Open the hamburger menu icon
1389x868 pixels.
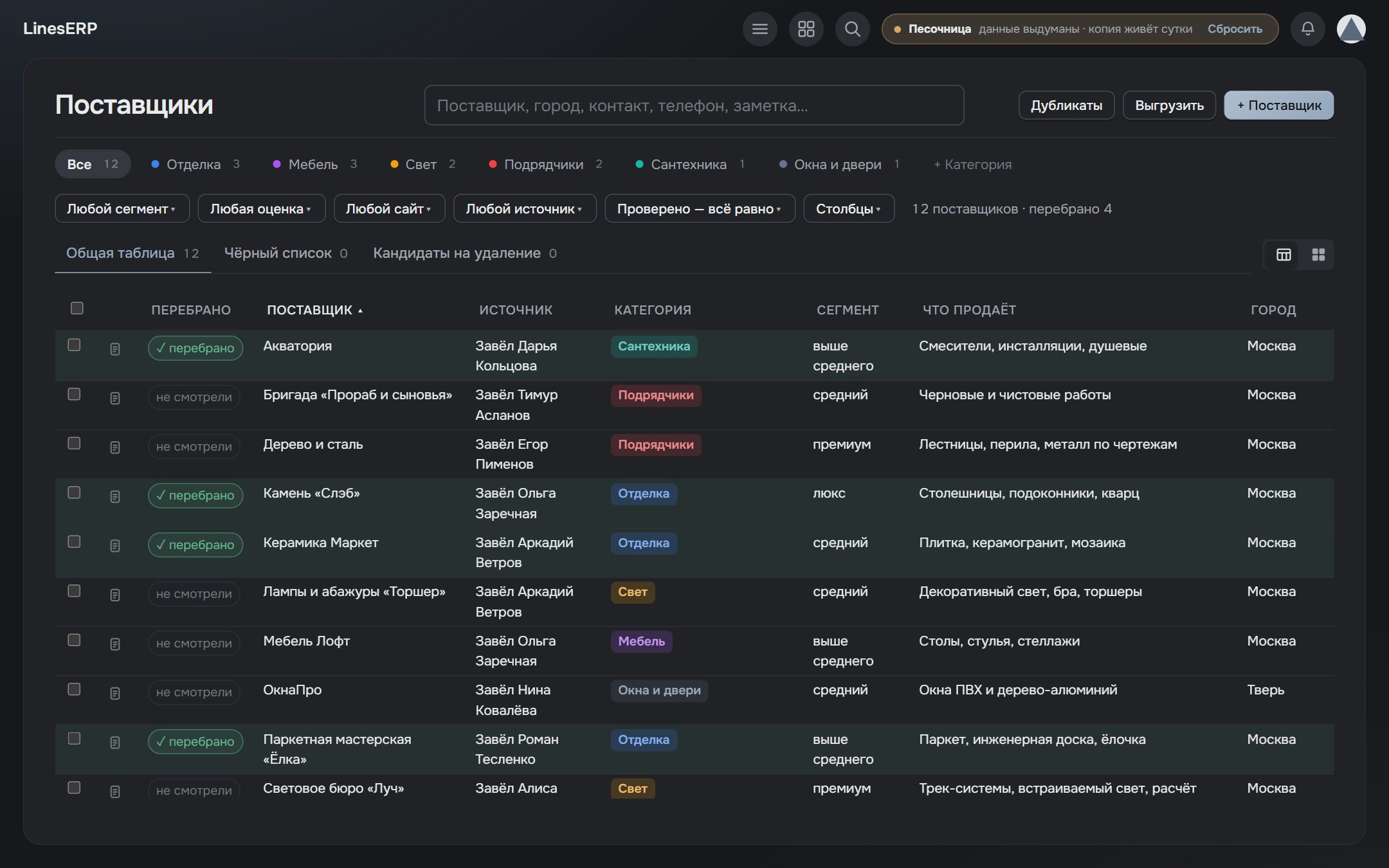(x=759, y=29)
